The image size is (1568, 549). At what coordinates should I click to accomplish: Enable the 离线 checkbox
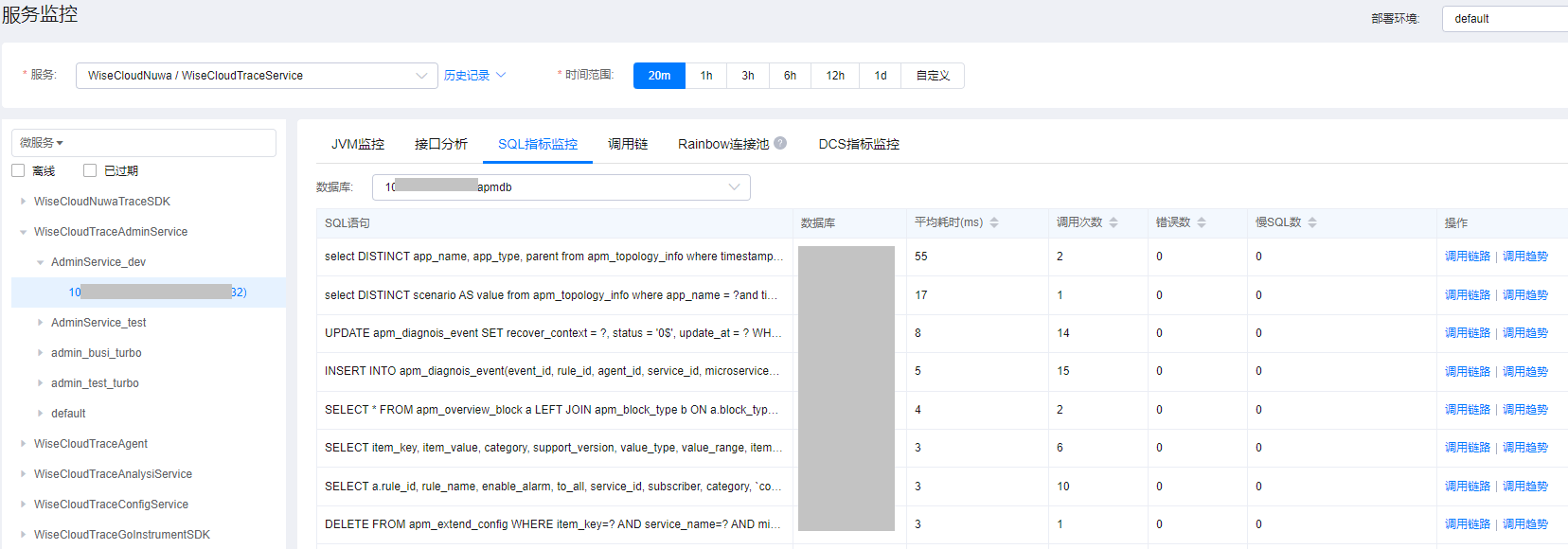click(18, 170)
